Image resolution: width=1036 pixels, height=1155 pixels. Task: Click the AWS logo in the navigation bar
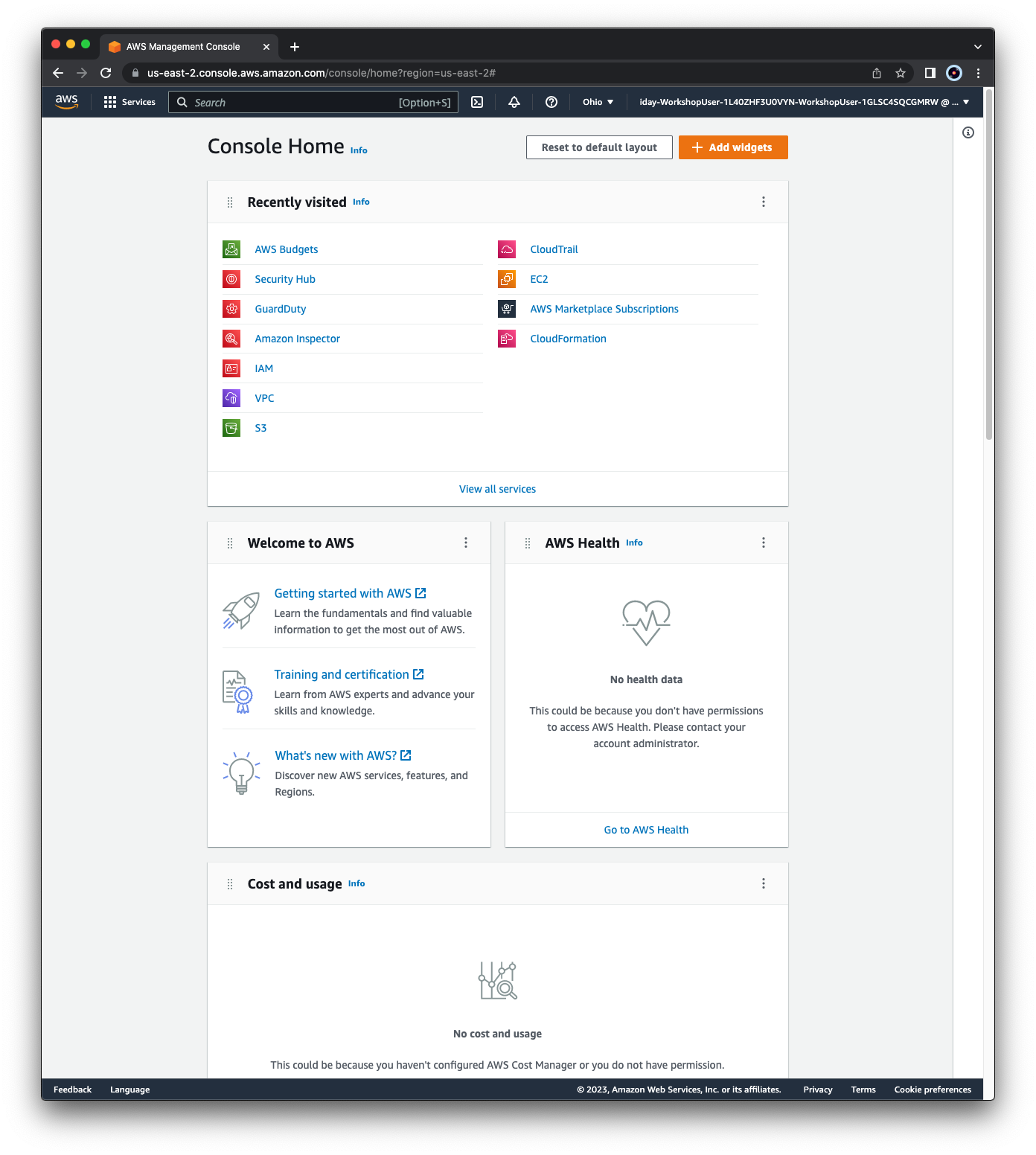66,102
